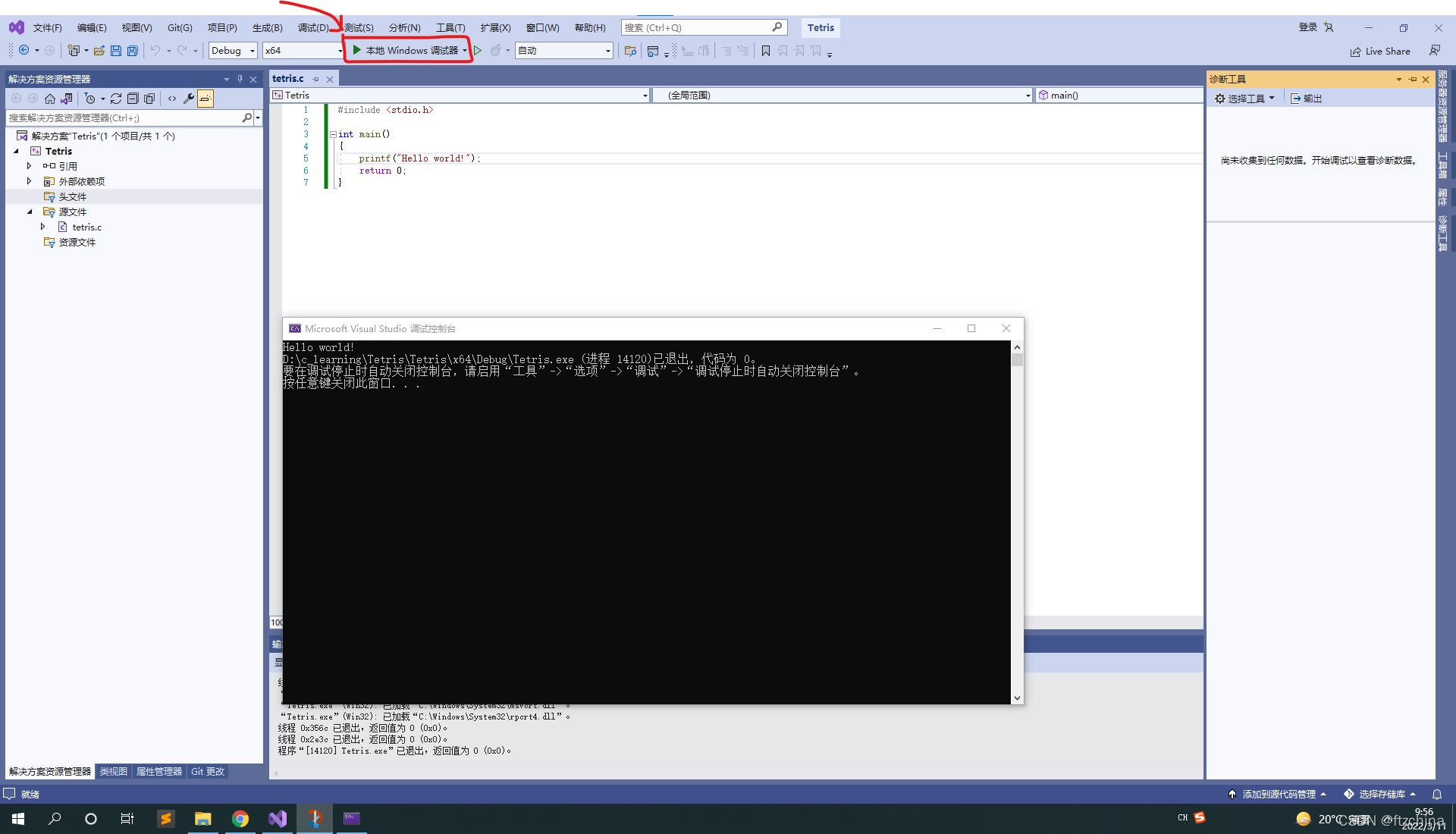The height and width of the screenshot is (834, 1456).
Task: Collapse the 源文件 folder node
Action: pyautogui.click(x=30, y=212)
